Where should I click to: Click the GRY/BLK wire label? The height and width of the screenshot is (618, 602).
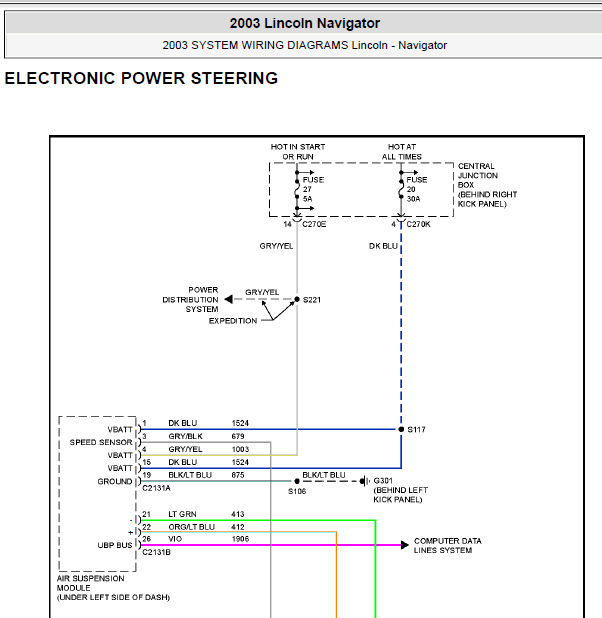[x=185, y=436]
